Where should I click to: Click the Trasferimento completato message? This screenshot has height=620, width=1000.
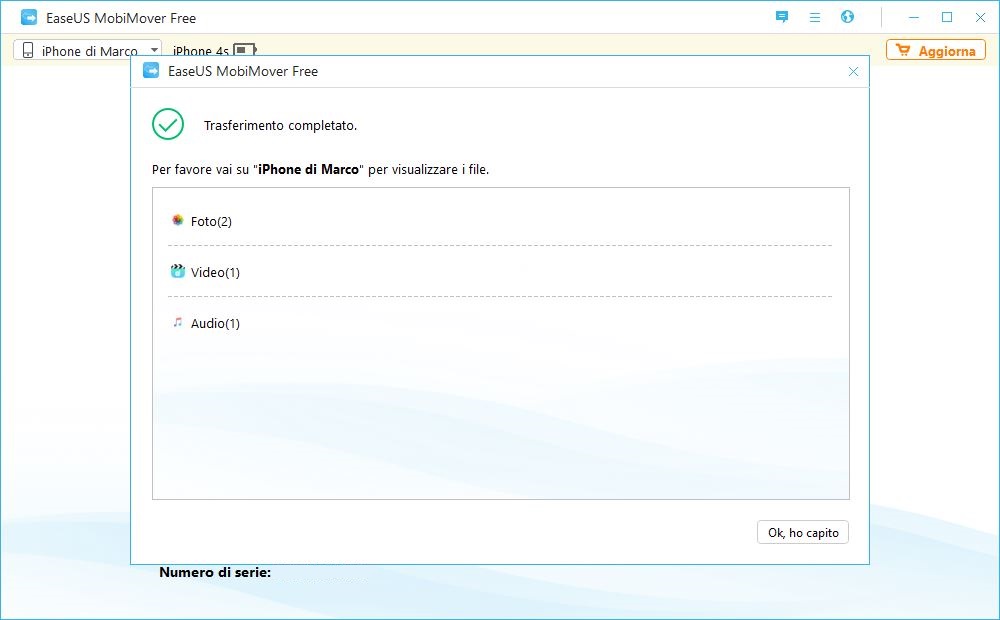pos(280,126)
